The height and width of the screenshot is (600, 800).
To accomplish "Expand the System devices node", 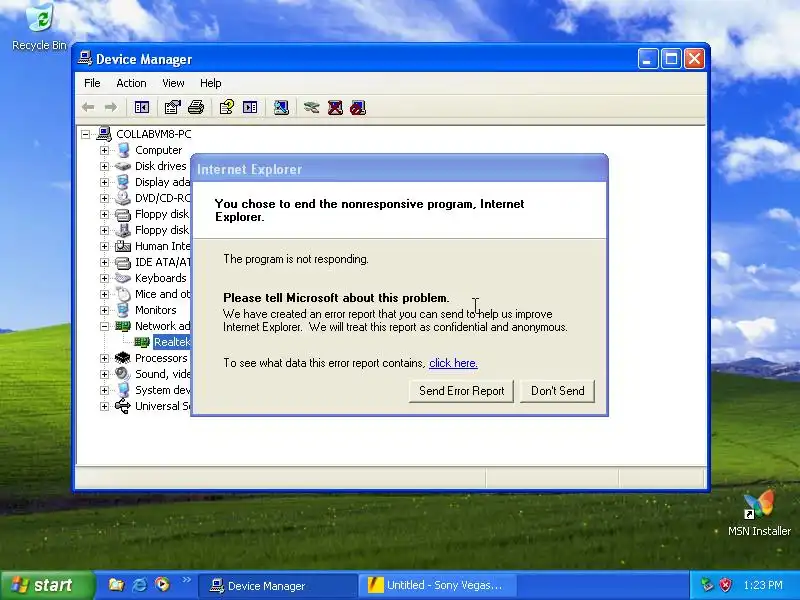I will (104, 390).
